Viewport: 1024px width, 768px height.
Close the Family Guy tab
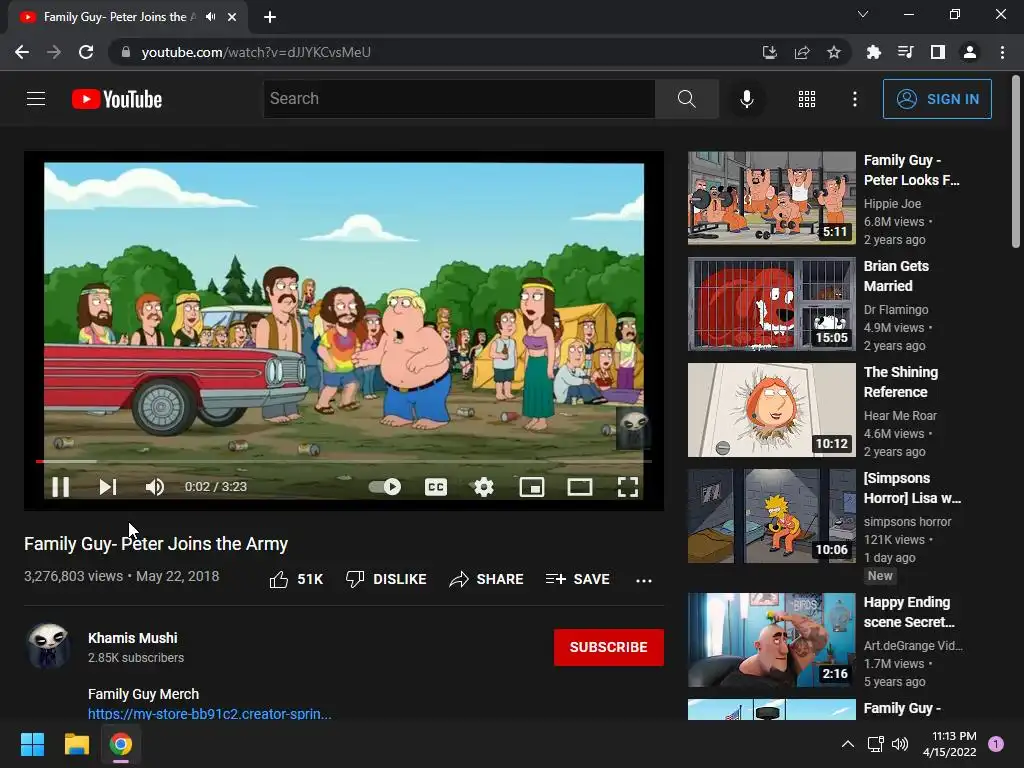coord(232,17)
